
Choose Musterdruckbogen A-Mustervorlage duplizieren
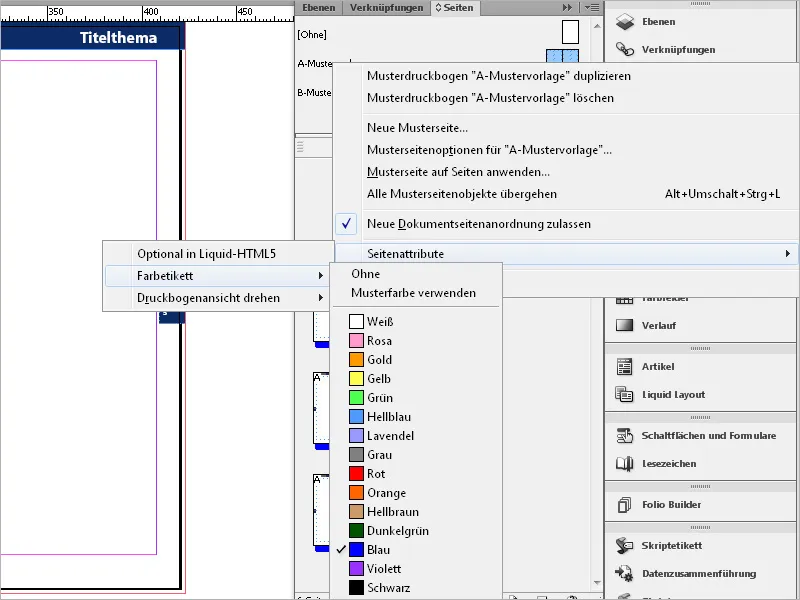499,76
